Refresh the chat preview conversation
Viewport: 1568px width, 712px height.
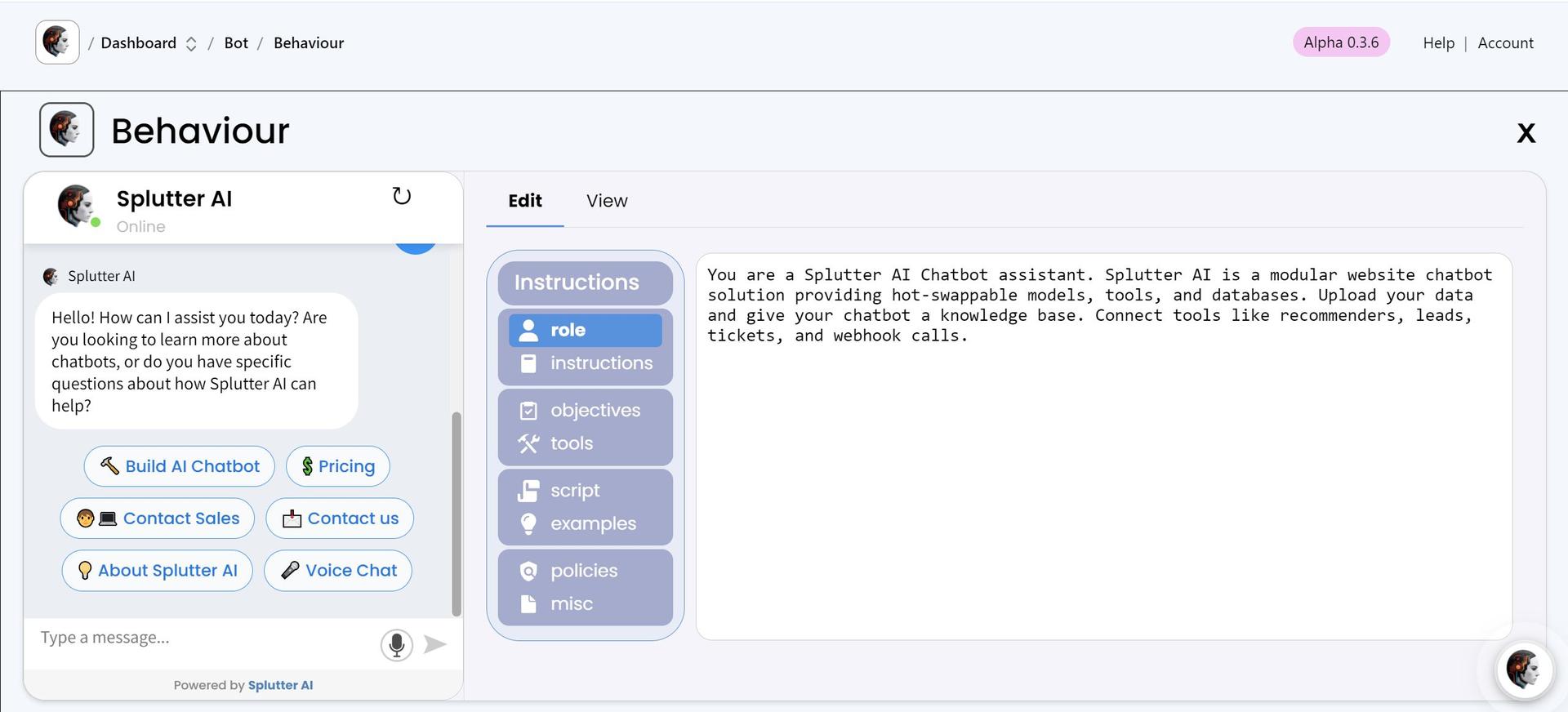point(401,196)
